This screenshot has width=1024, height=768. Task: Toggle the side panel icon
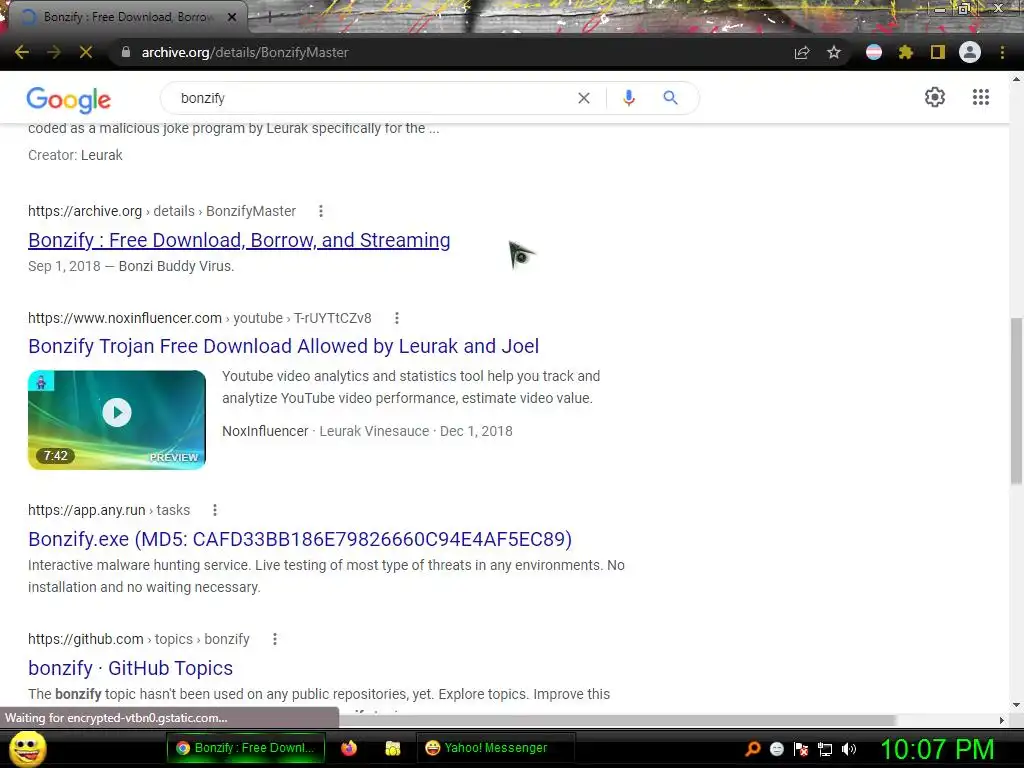click(938, 52)
